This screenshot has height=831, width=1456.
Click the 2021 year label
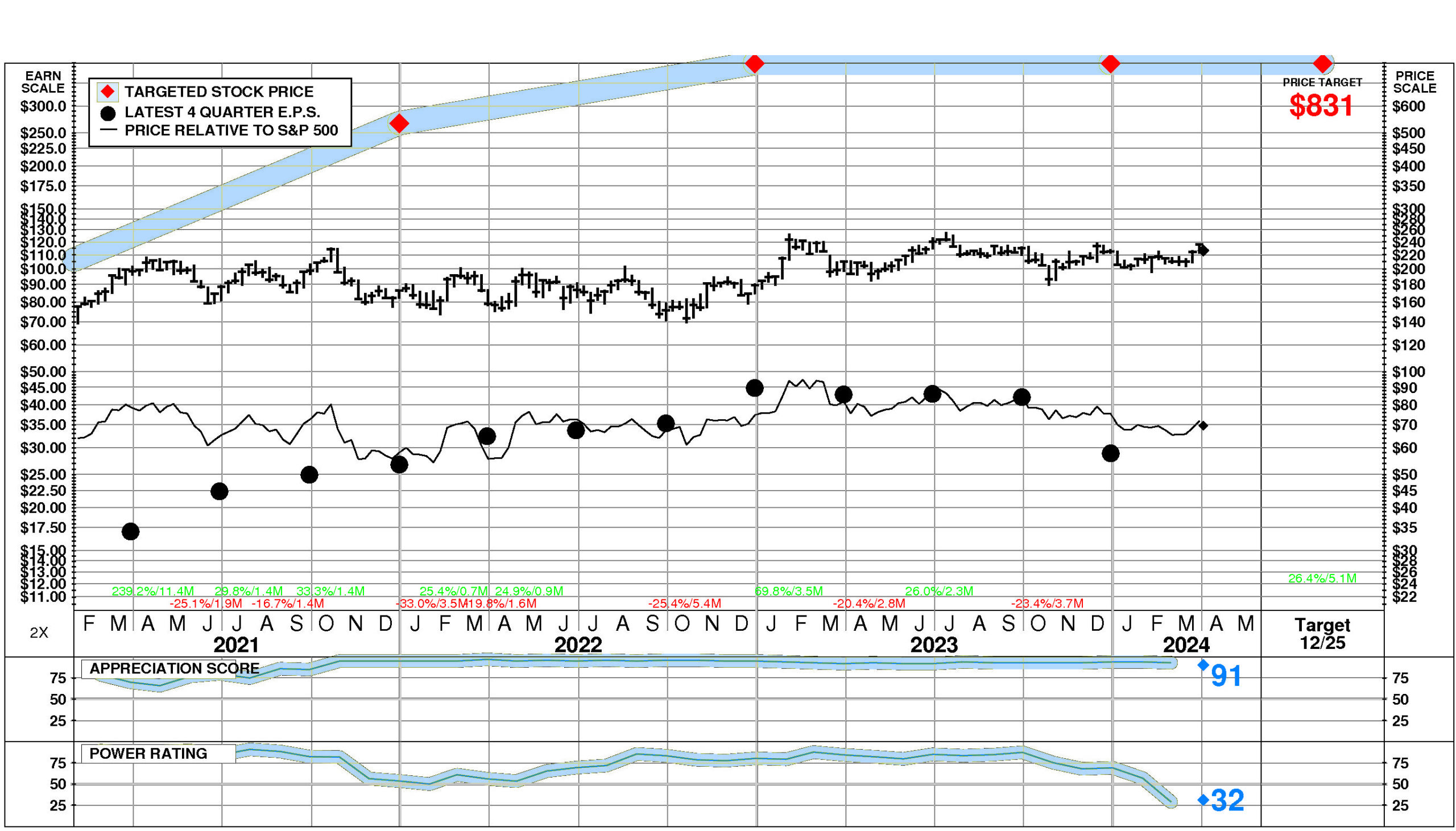236,645
